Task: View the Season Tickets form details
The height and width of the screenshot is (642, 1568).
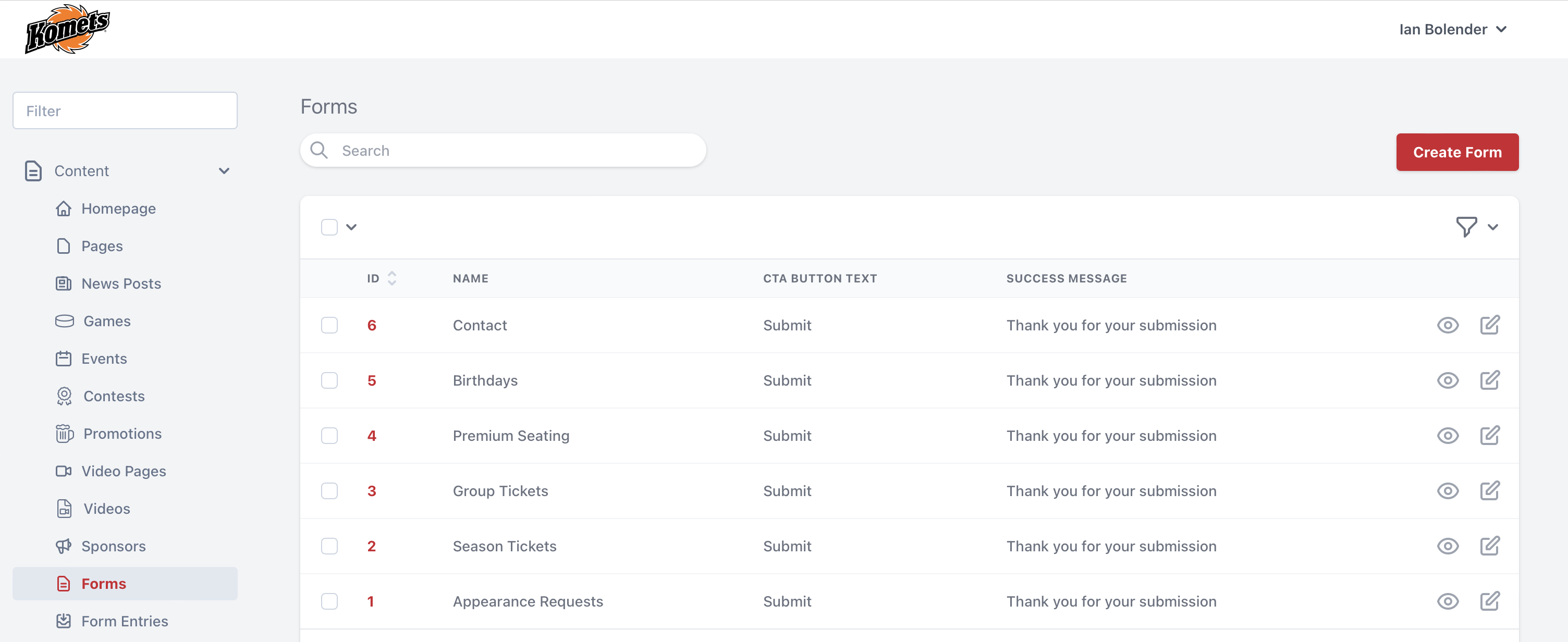Action: (1448, 547)
